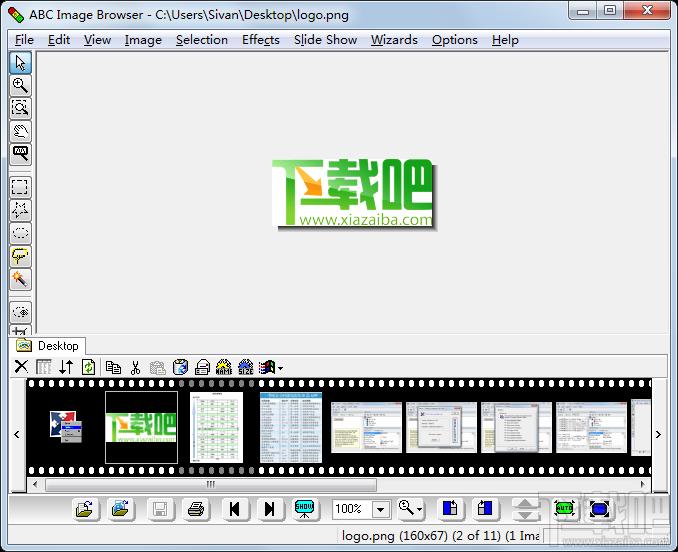This screenshot has width=678, height=552.
Task: Click the scissors cut icon
Action: tap(136, 367)
